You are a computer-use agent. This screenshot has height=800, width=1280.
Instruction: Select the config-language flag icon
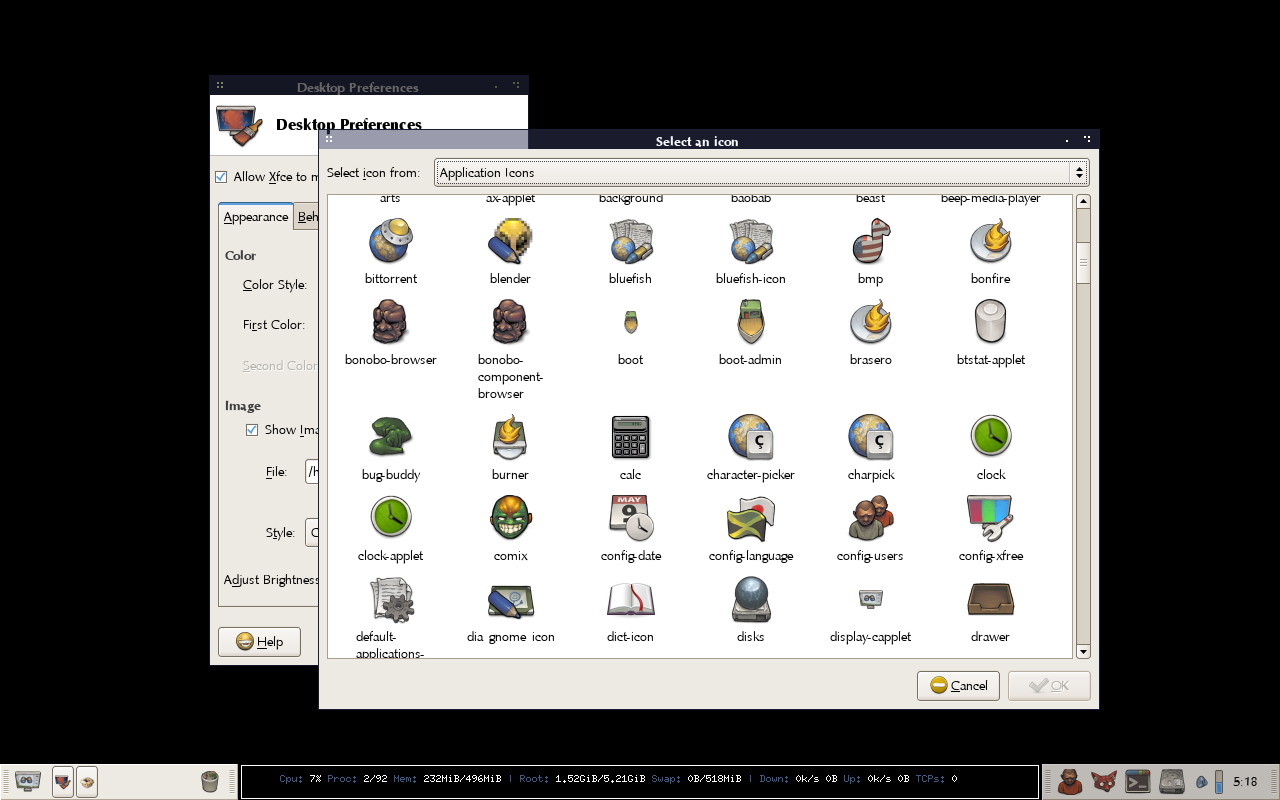point(750,518)
